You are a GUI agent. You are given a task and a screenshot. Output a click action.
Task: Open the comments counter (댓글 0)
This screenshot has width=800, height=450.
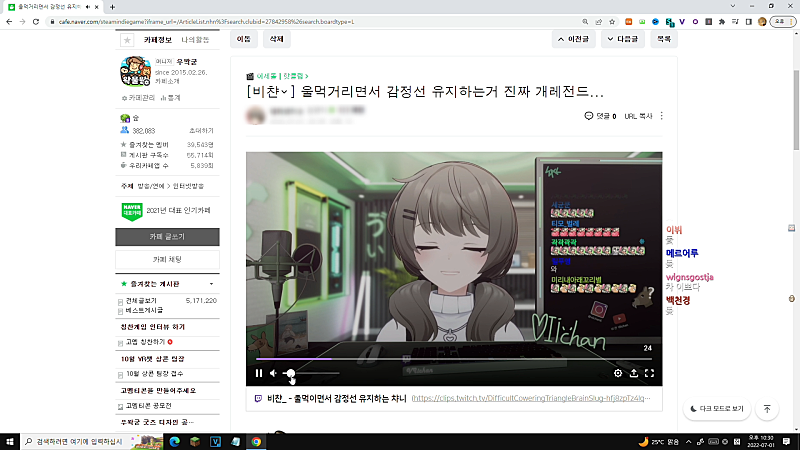601,116
